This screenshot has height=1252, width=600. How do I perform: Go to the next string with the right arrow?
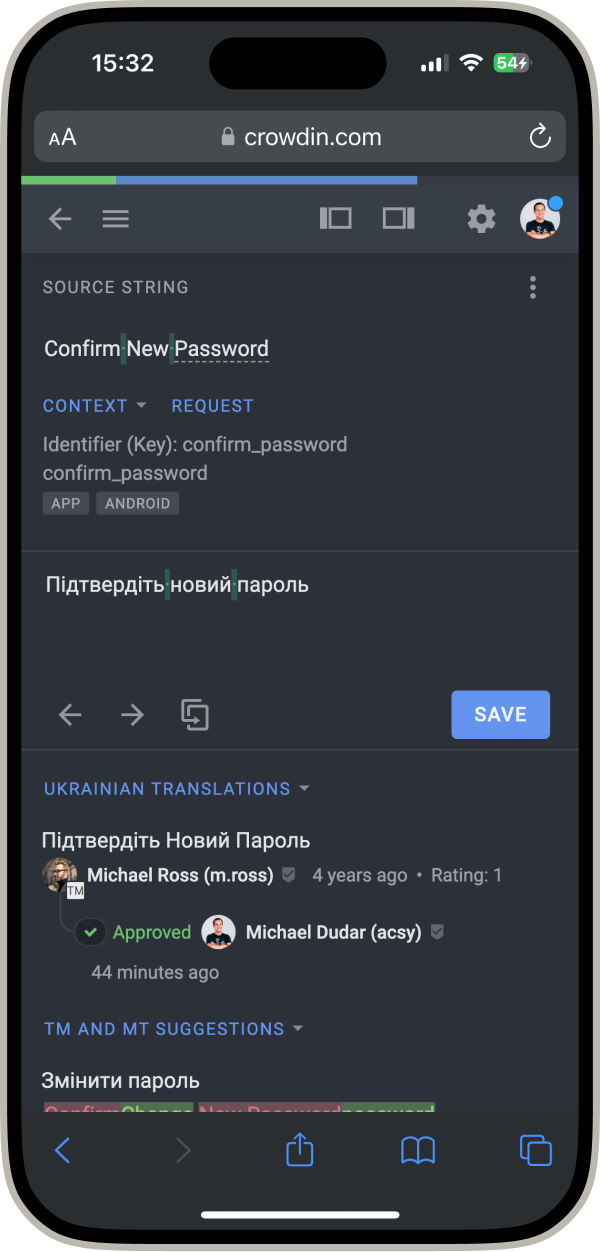pyautogui.click(x=132, y=714)
